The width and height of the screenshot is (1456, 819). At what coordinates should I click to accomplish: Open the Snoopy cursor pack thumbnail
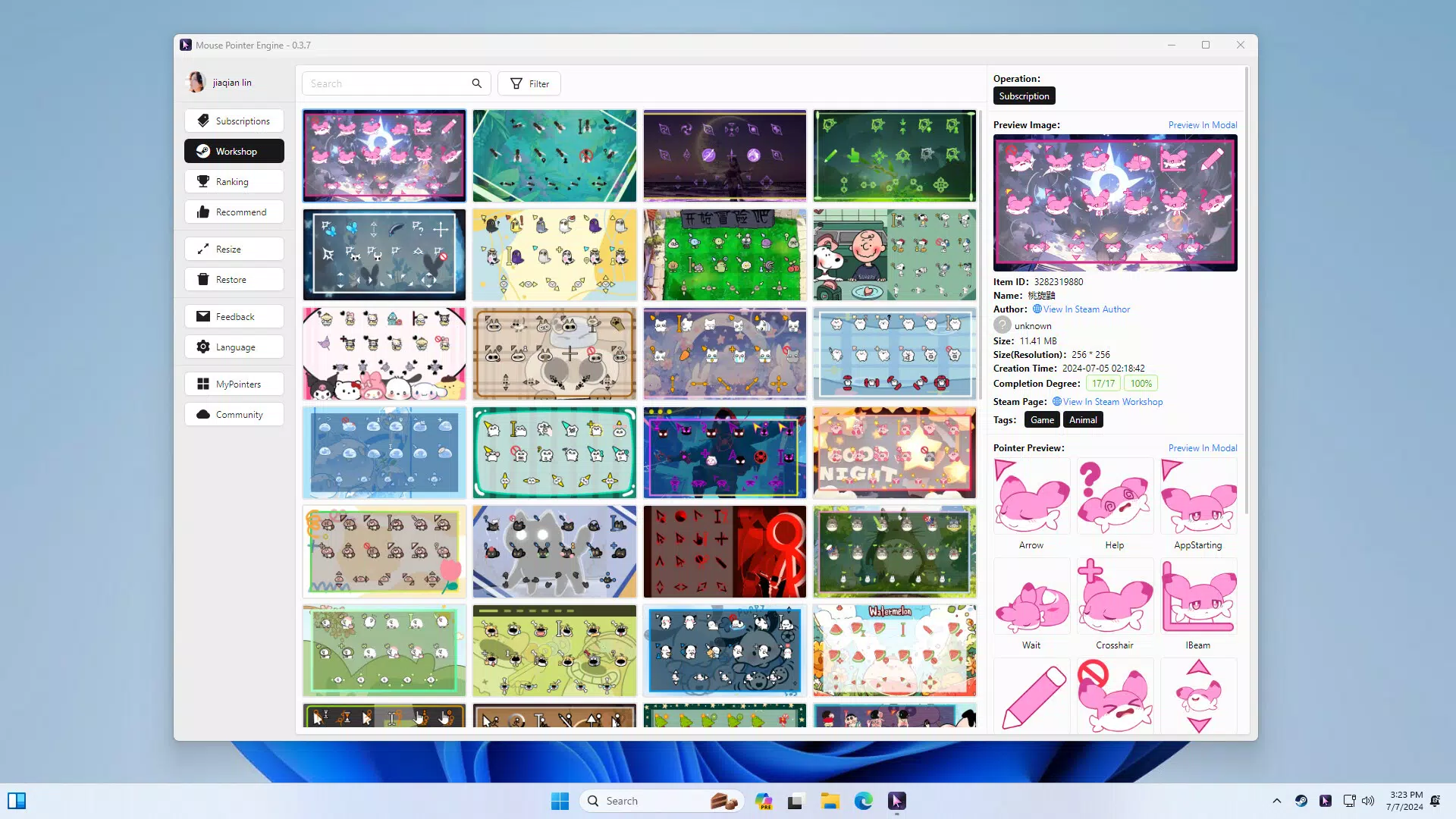pyautogui.click(x=895, y=255)
